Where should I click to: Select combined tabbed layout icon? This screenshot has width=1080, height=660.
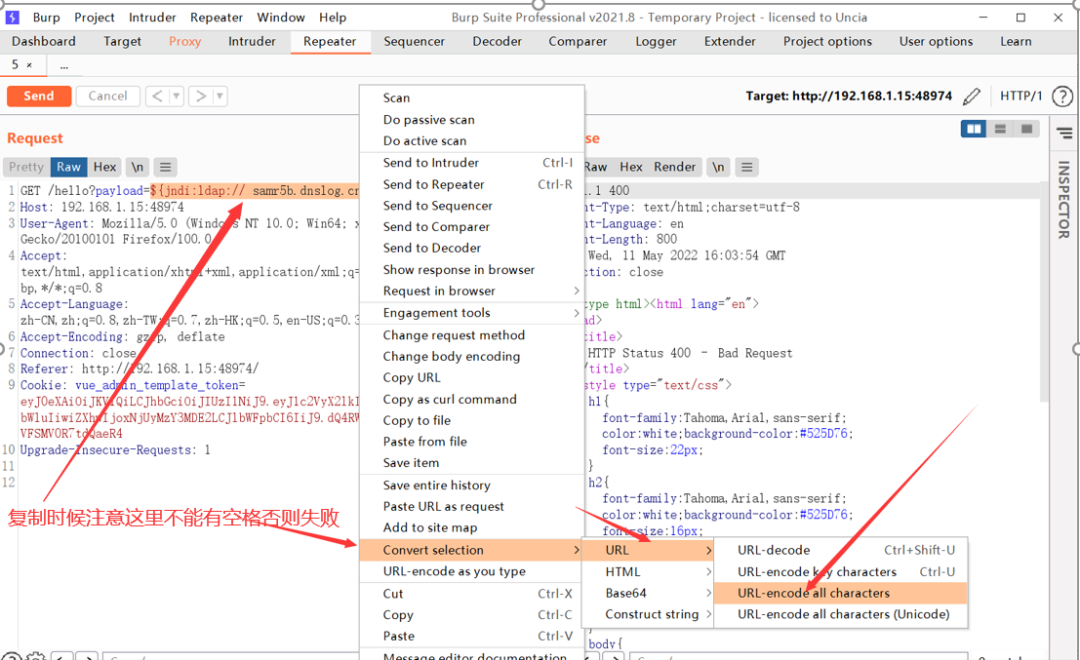[1026, 129]
